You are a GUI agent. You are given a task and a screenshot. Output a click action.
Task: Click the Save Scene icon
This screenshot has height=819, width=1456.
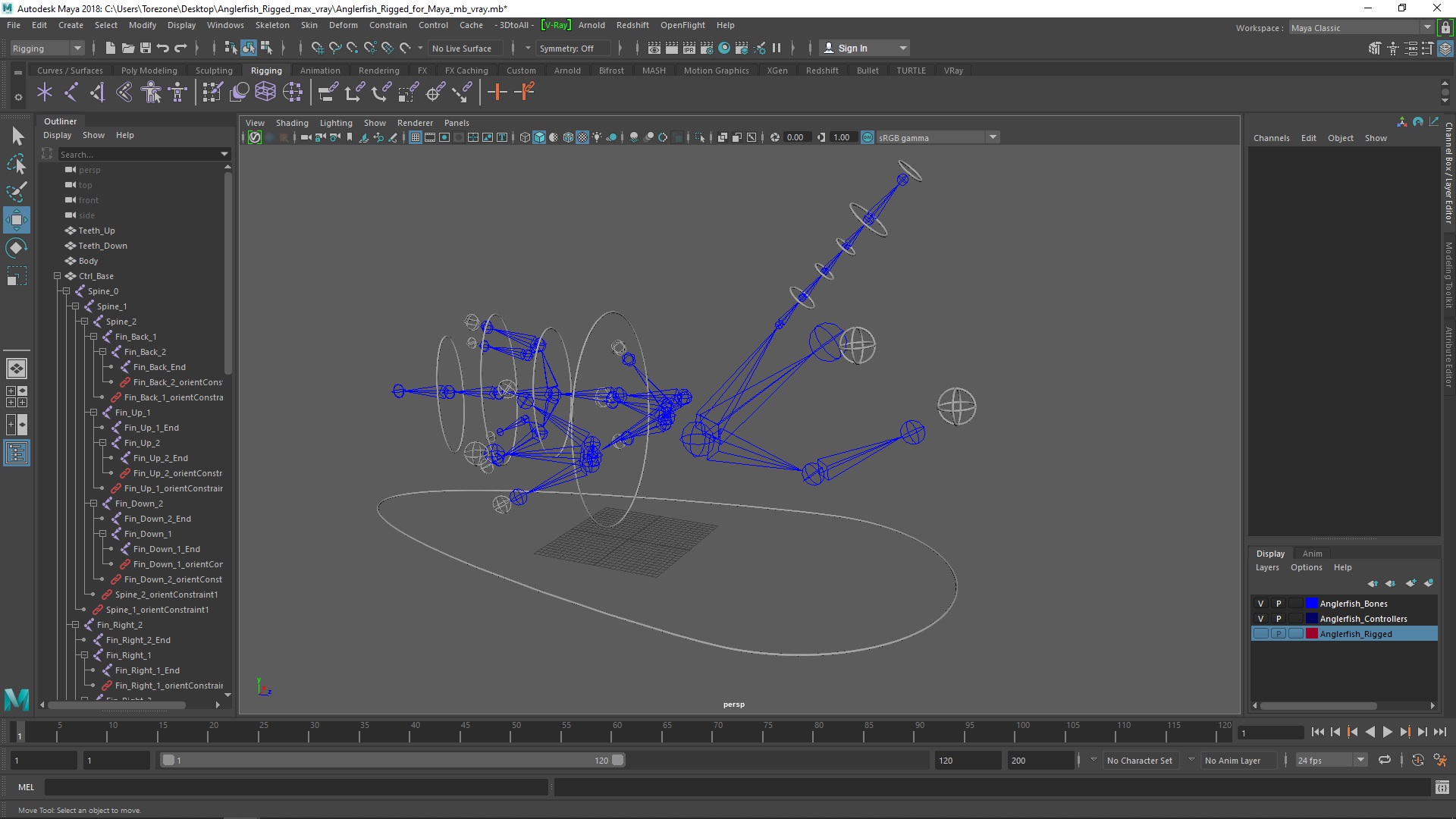(x=146, y=48)
